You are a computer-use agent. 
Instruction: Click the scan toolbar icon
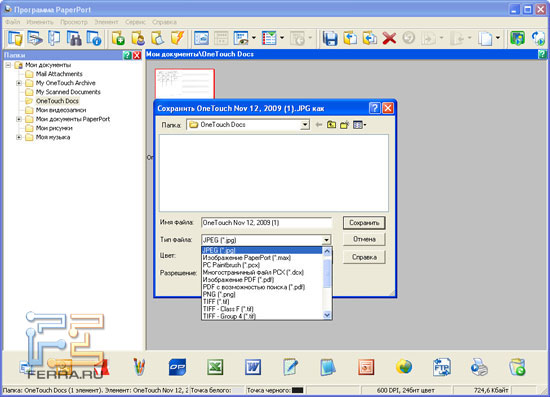click(35, 38)
